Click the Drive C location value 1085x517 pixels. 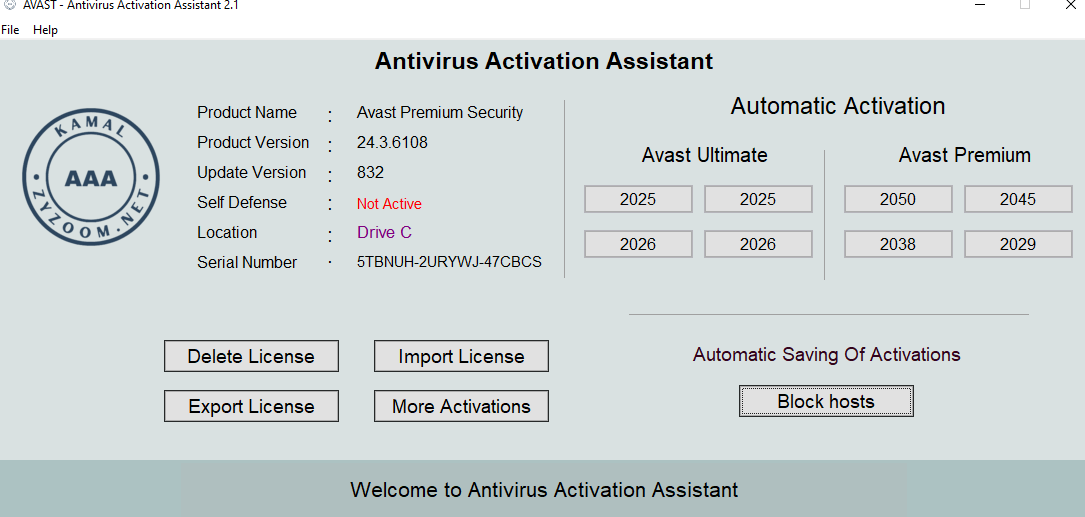(384, 233)
